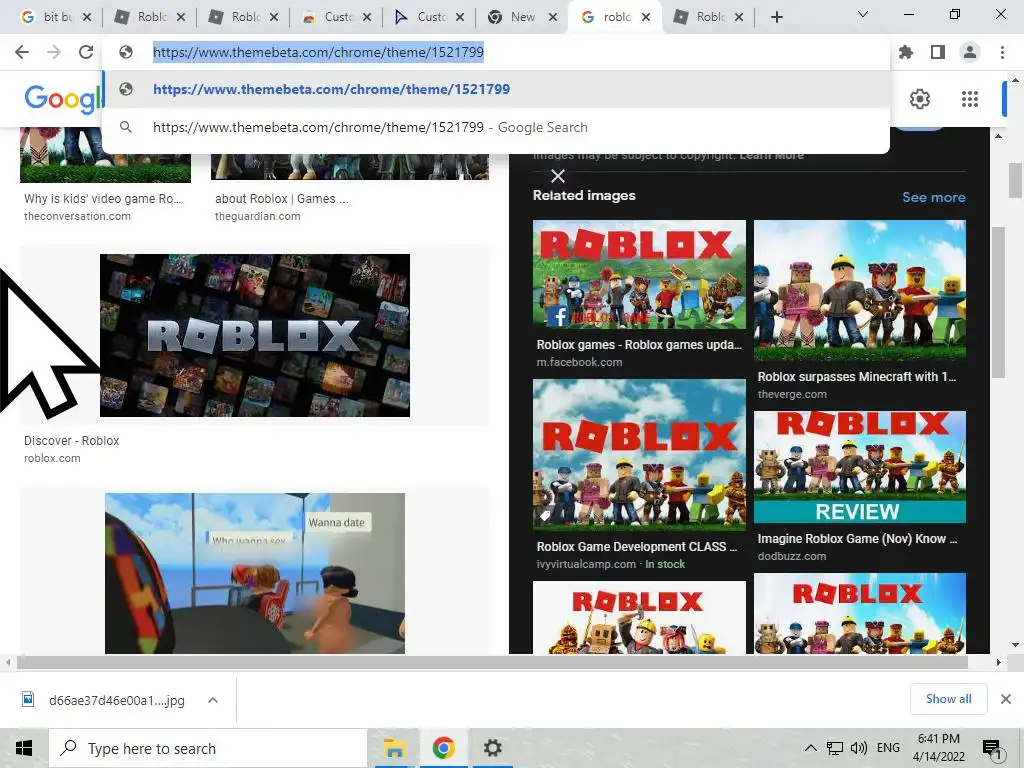Close the New tab
Image resolution: width=1024 pixels, height=768 pixels.
(552, 17)
